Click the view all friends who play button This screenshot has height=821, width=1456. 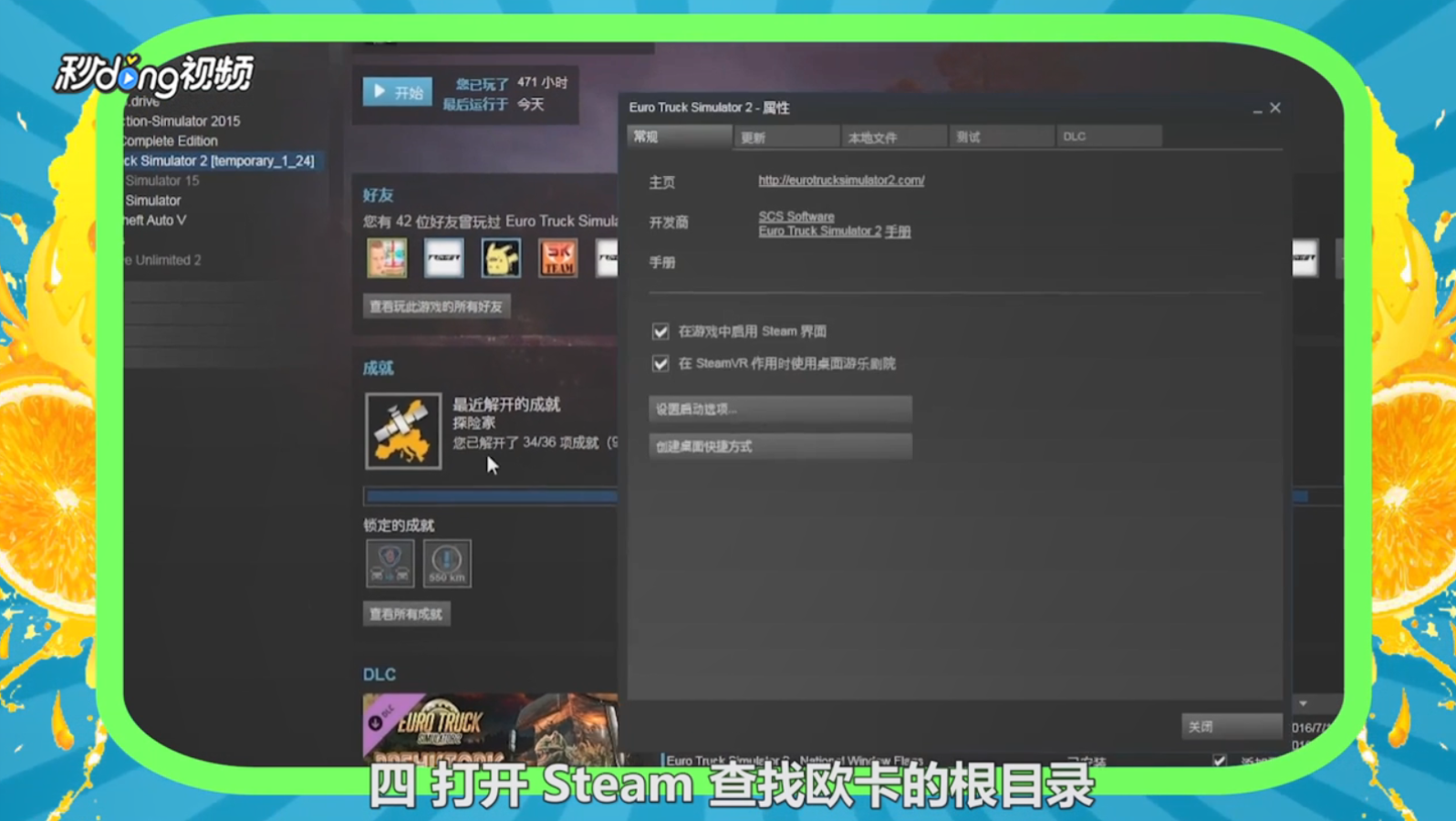[x=436, y=307]
